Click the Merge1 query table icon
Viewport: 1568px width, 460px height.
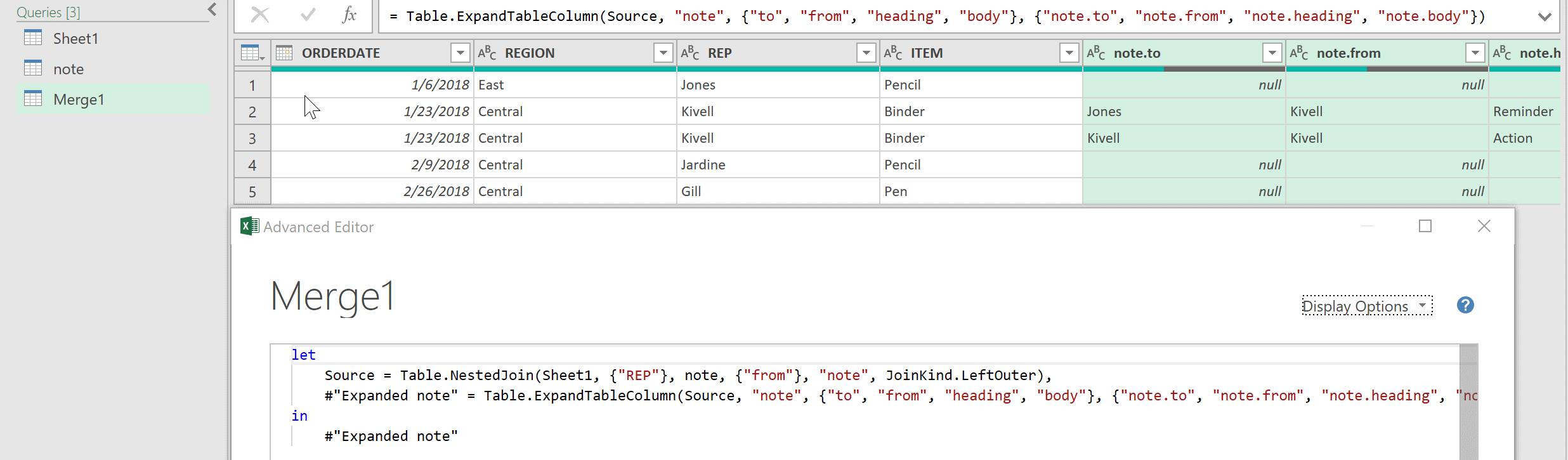(33, 99)
